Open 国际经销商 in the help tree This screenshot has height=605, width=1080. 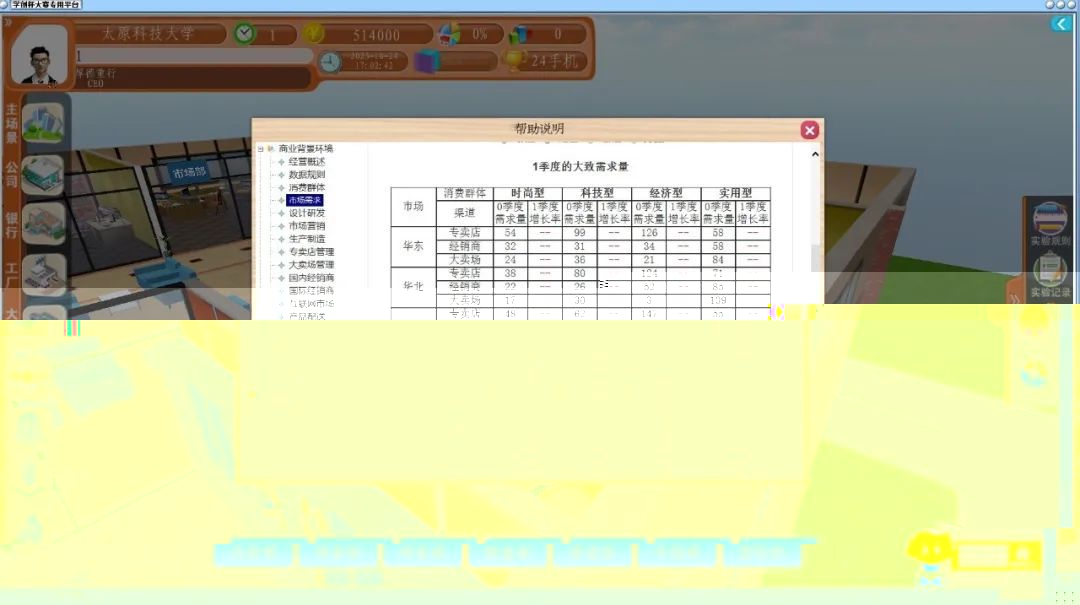(x=311, y=291)
